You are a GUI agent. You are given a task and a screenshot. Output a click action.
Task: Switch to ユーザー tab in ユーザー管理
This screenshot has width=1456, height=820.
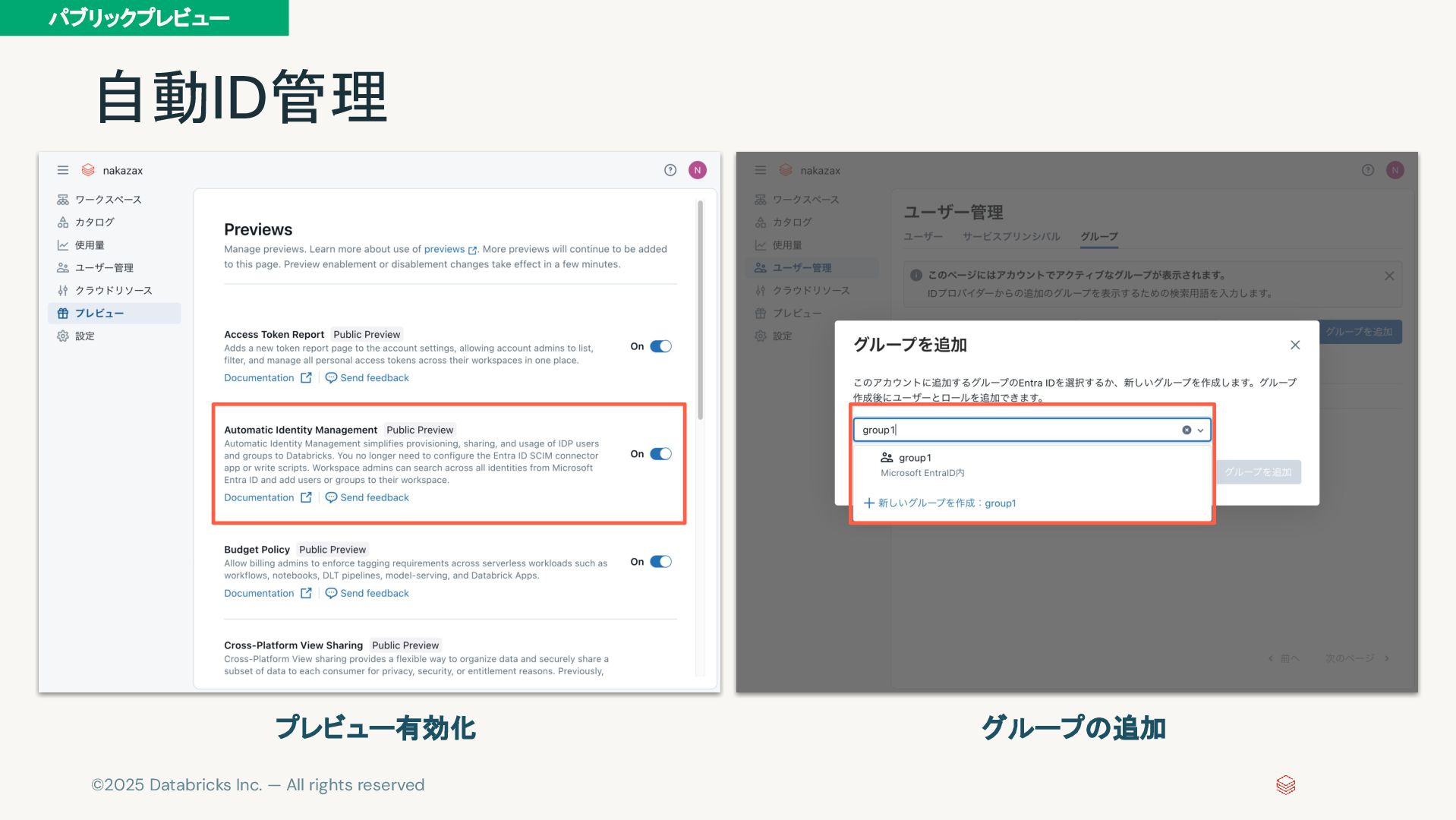(923, 237)
